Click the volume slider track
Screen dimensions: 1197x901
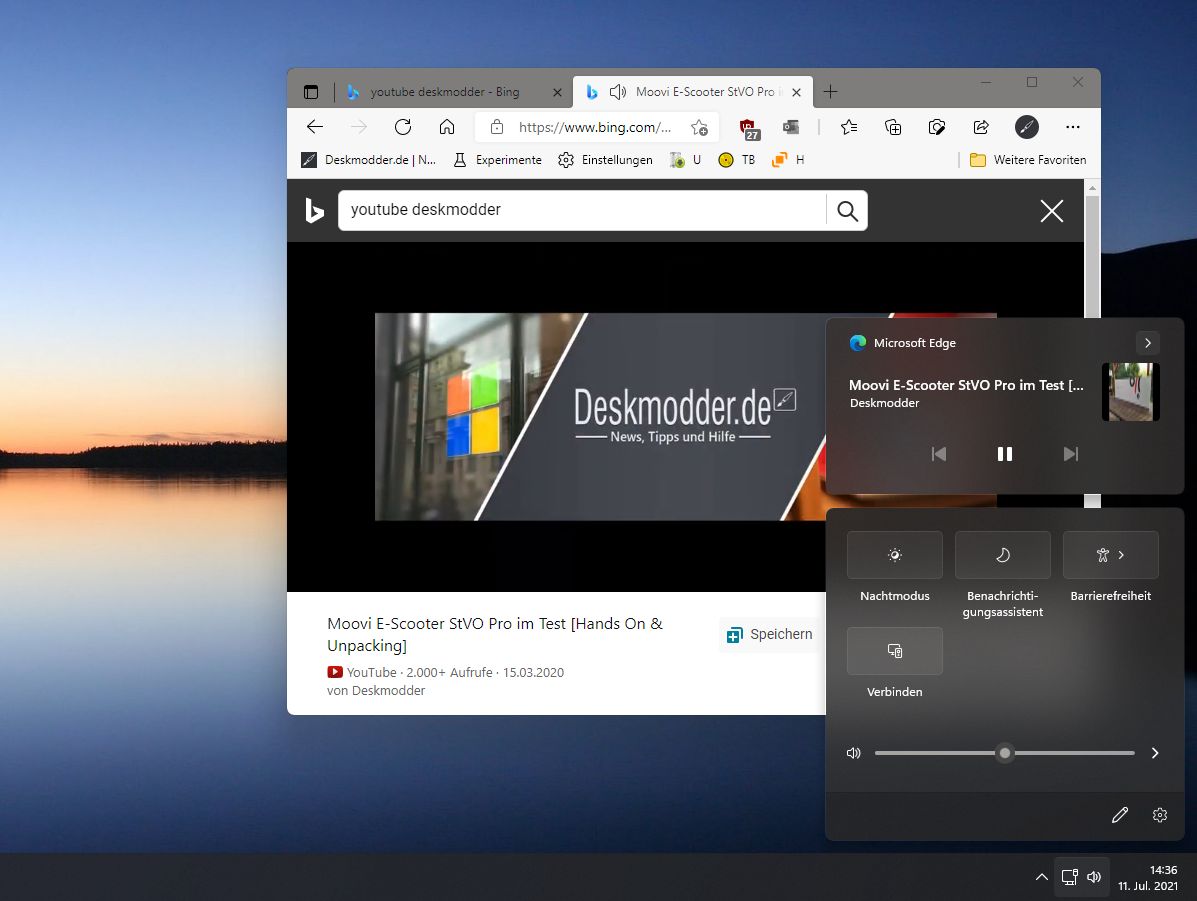(1005, 753)
